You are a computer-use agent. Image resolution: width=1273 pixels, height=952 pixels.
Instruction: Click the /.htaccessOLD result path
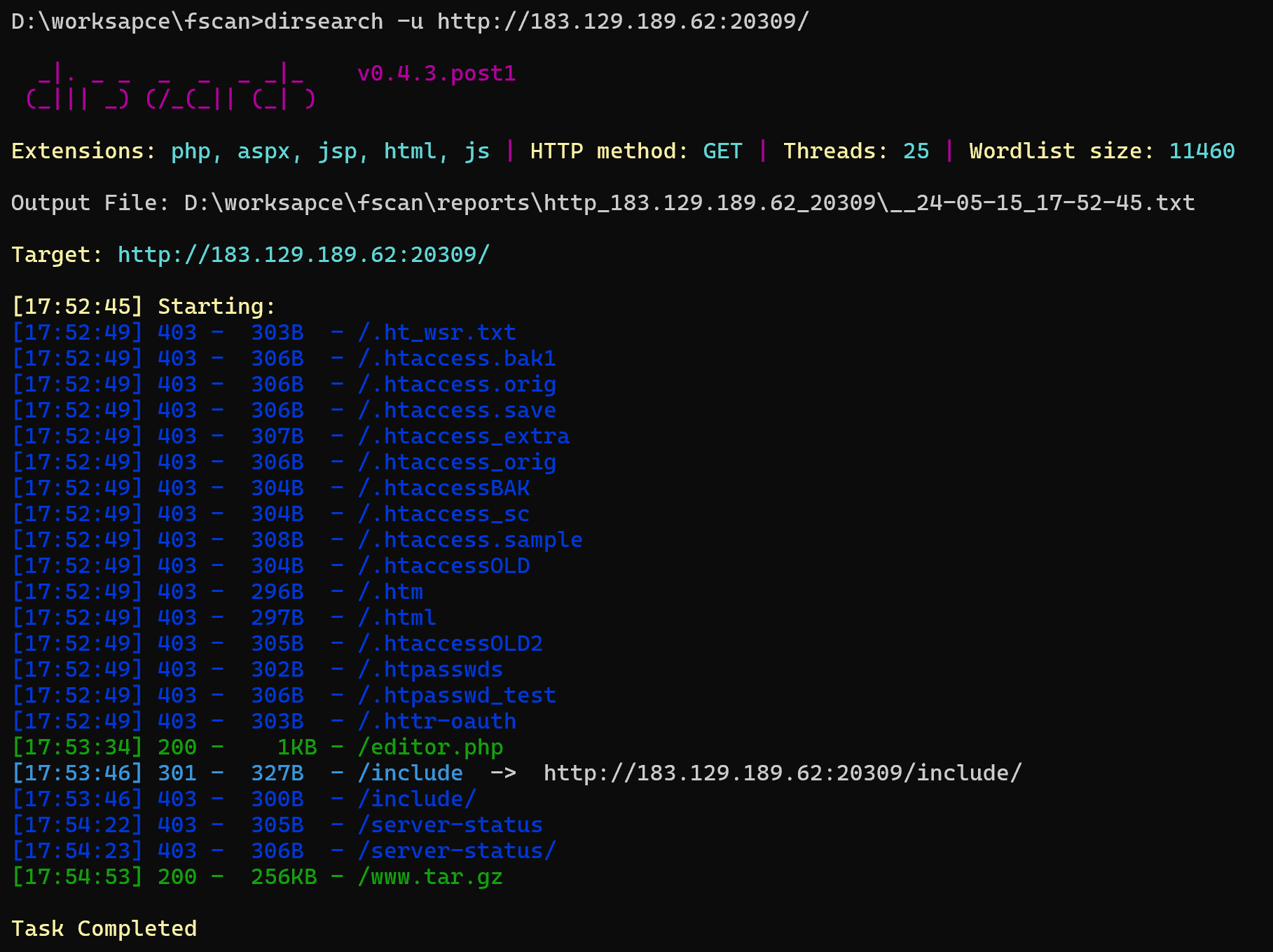443,566
